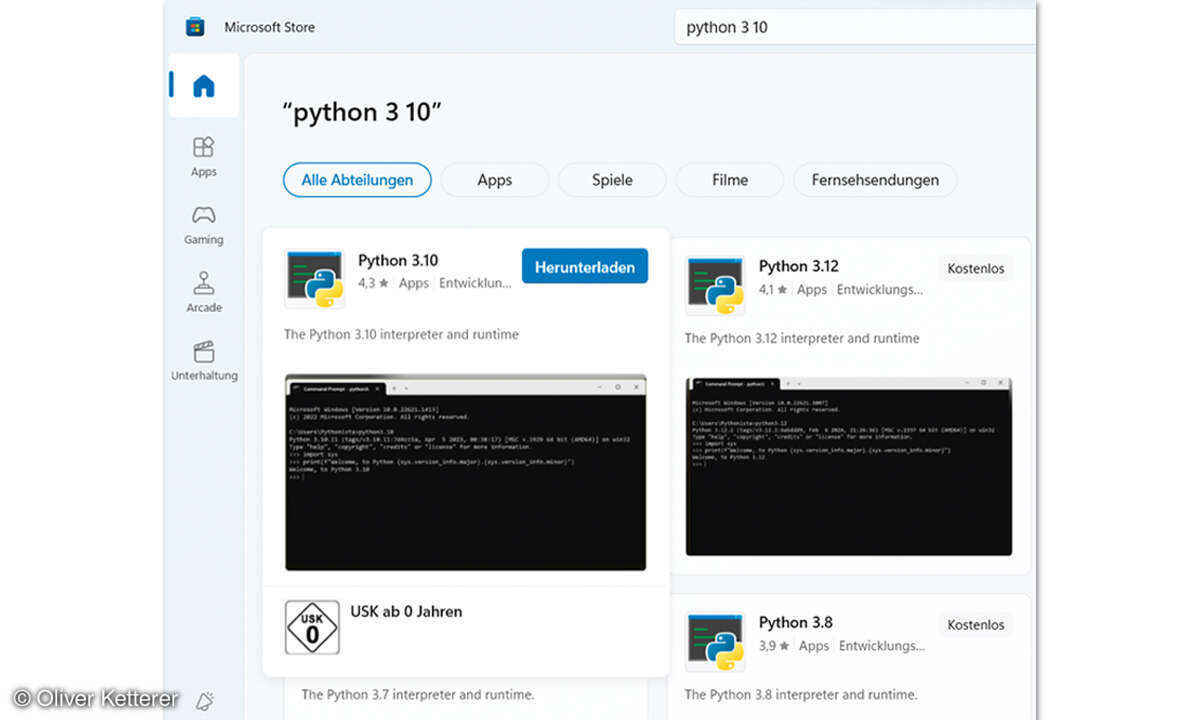This screenshot has width=1200, height=720.
Task: Open the Python 3.12 title link
Action: coord(799,266)
